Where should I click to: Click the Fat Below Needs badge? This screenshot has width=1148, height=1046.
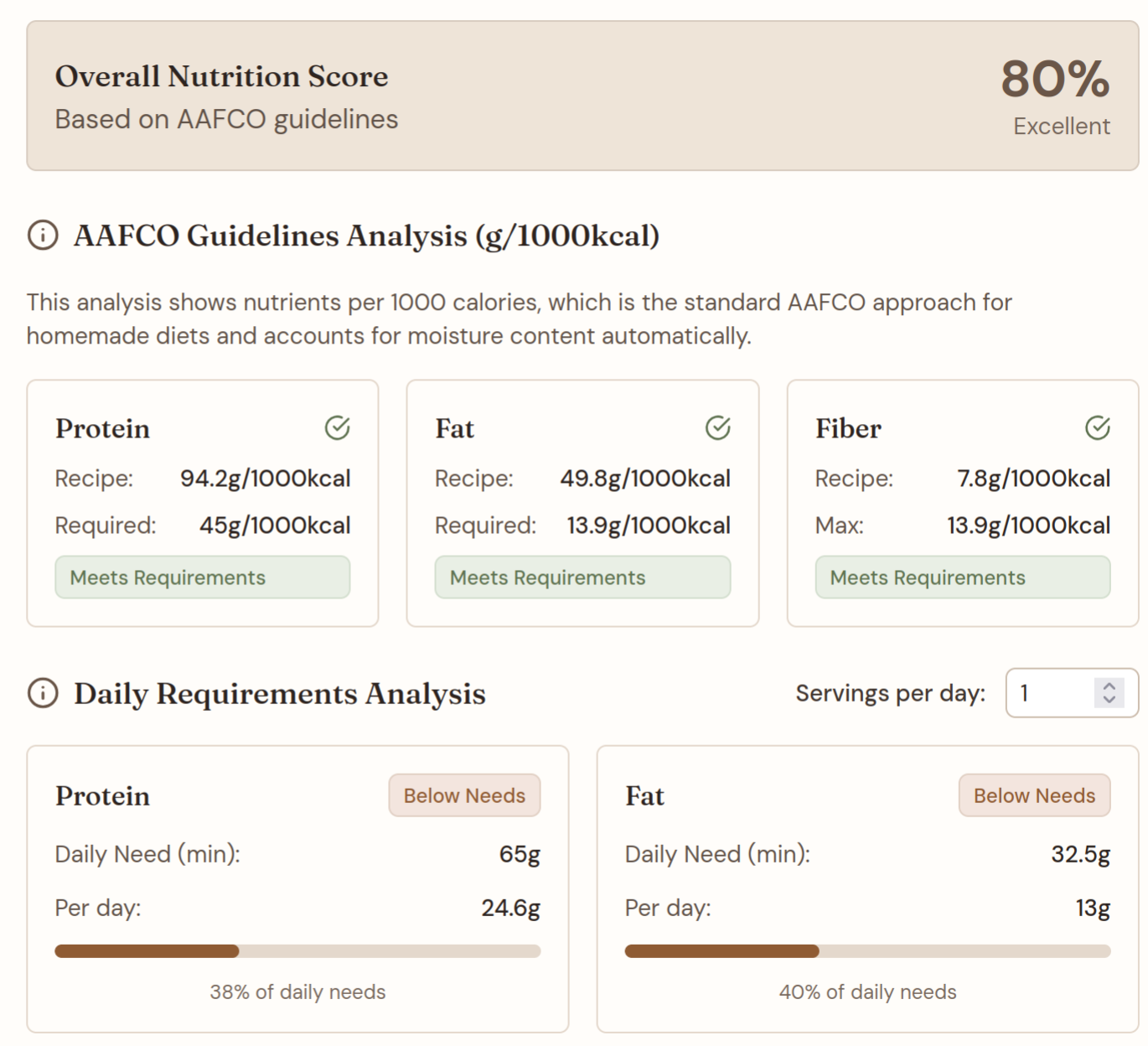[1034, 795]
